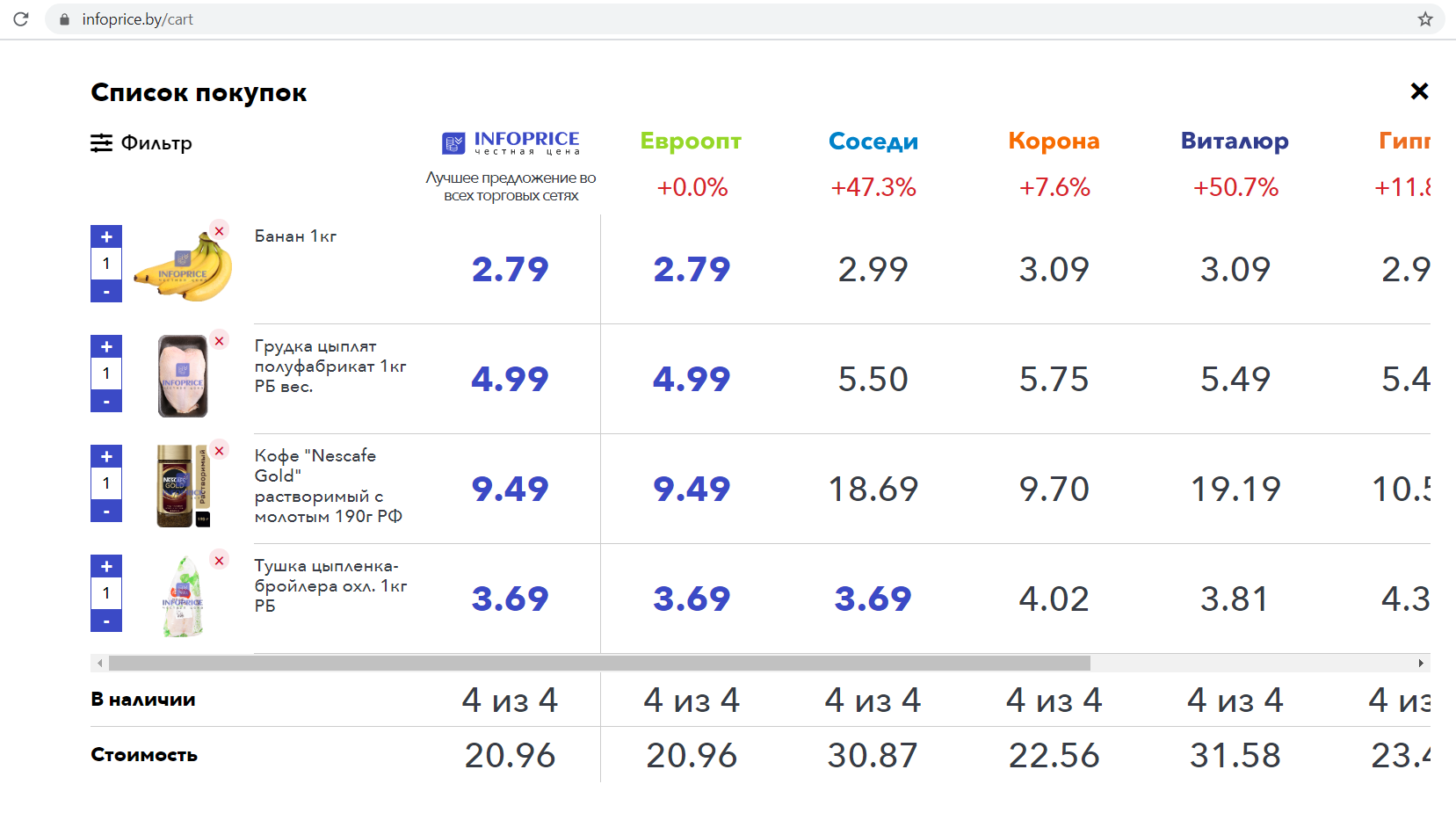Decrease banana quantity with minus button
Viewport: 1456px width, 813px height.
click(x=106, y=291)
